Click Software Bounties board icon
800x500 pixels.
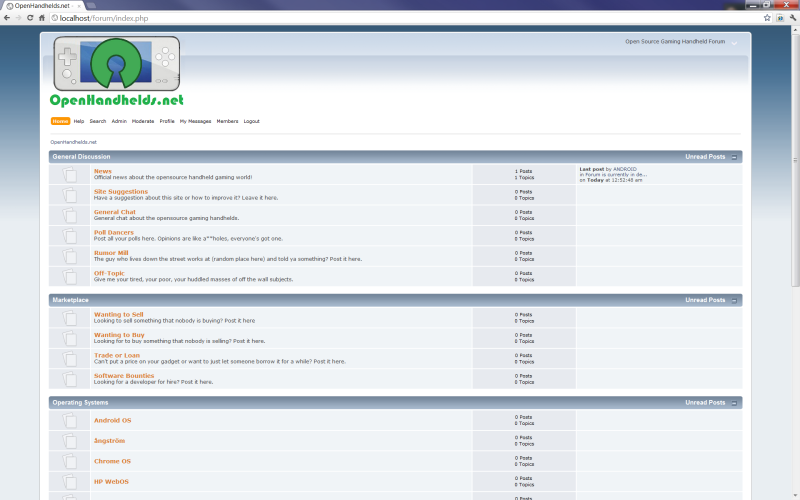[69, 379]
